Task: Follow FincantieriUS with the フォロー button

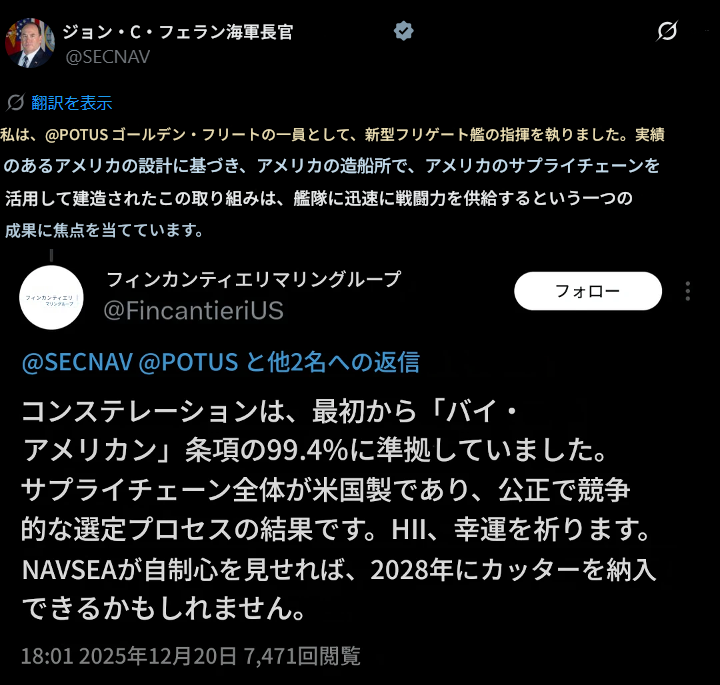Action: [x=588, y=291]
